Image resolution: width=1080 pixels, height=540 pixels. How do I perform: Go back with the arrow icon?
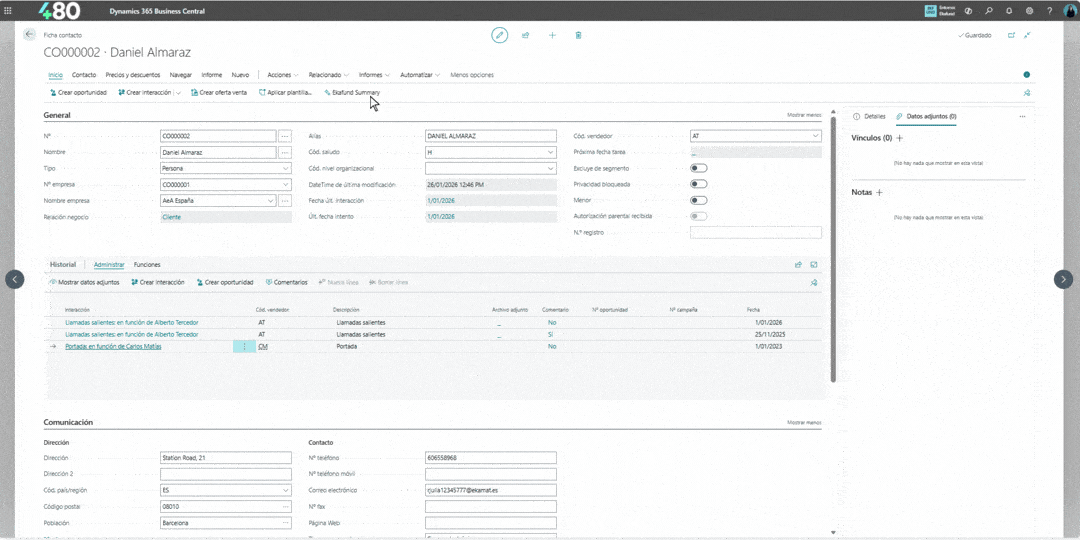(x=29, y=34)
